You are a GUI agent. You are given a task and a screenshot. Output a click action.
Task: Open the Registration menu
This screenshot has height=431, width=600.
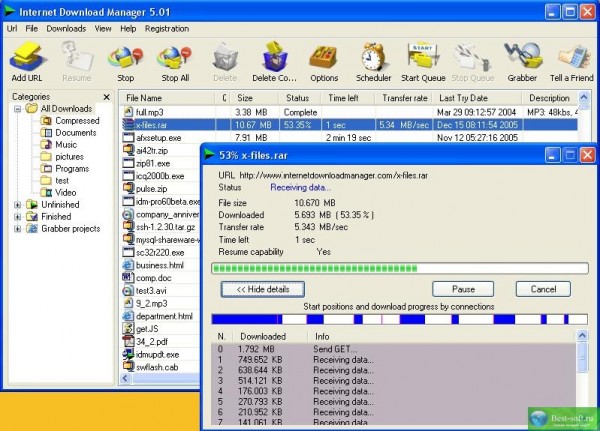pyautogui.click(x=167, y=29)
